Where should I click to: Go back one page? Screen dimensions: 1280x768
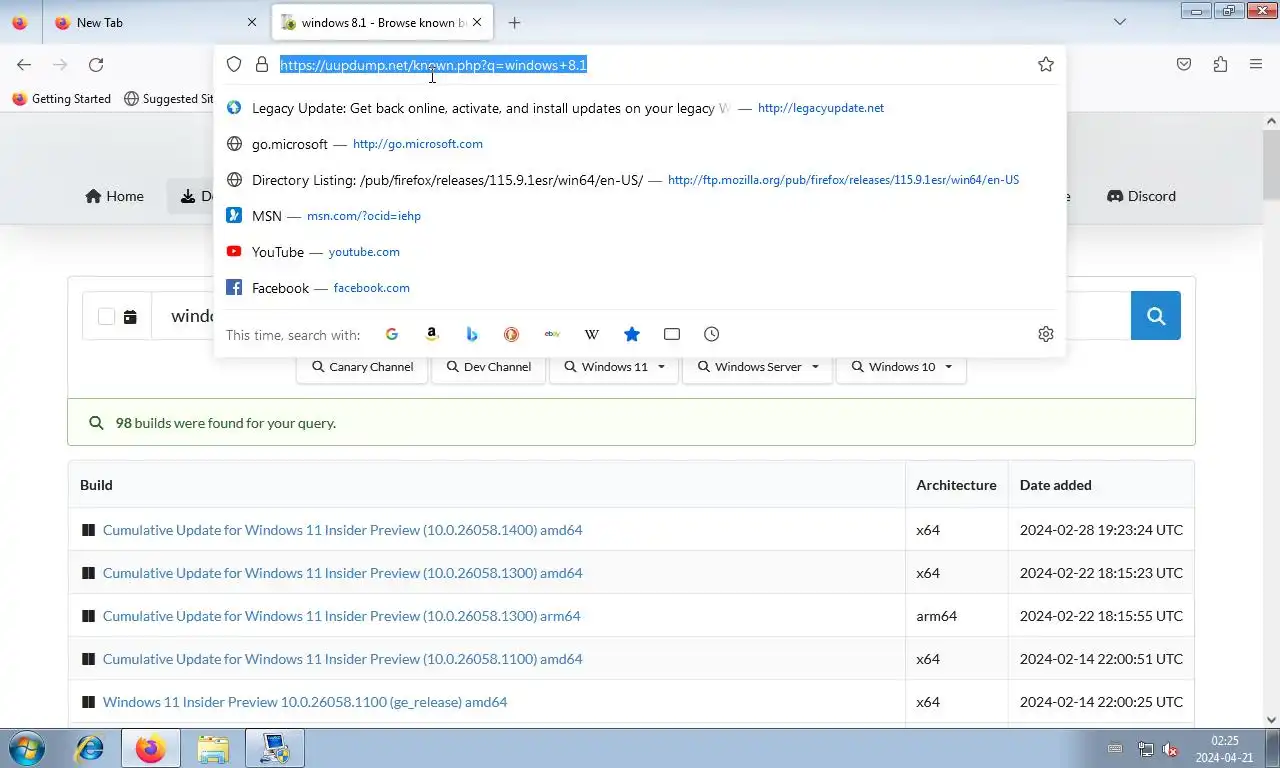tap(24, 65)
